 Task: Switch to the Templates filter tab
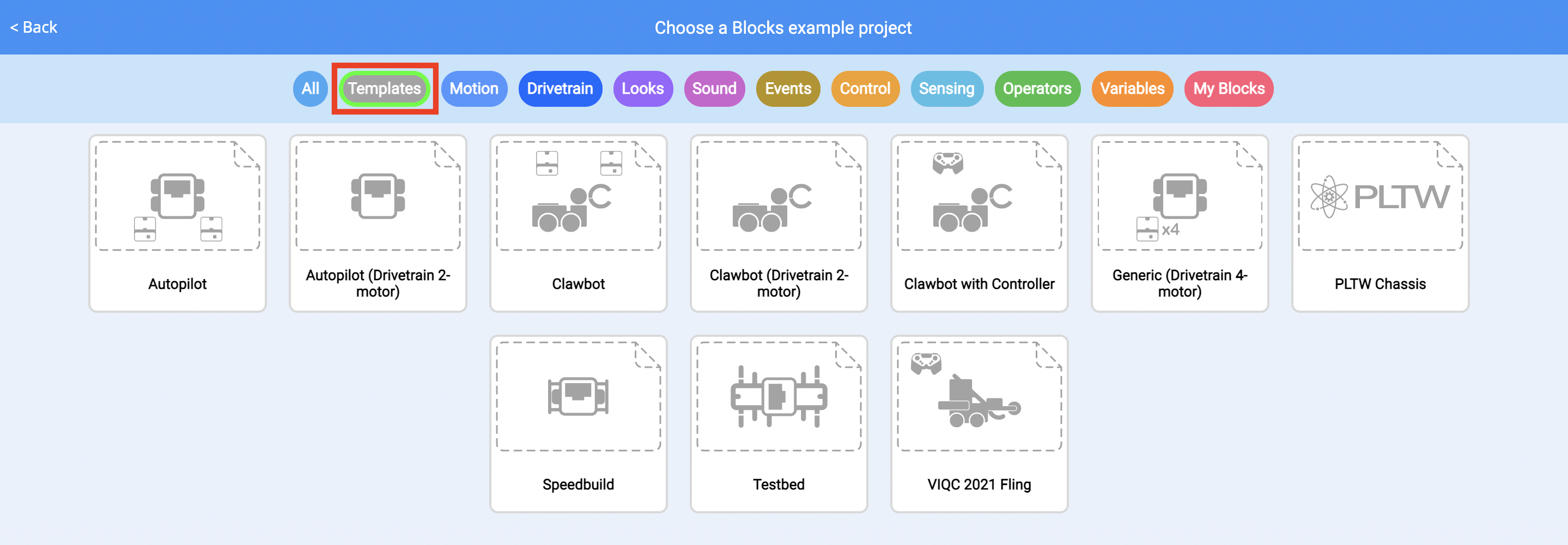(384, 88)
